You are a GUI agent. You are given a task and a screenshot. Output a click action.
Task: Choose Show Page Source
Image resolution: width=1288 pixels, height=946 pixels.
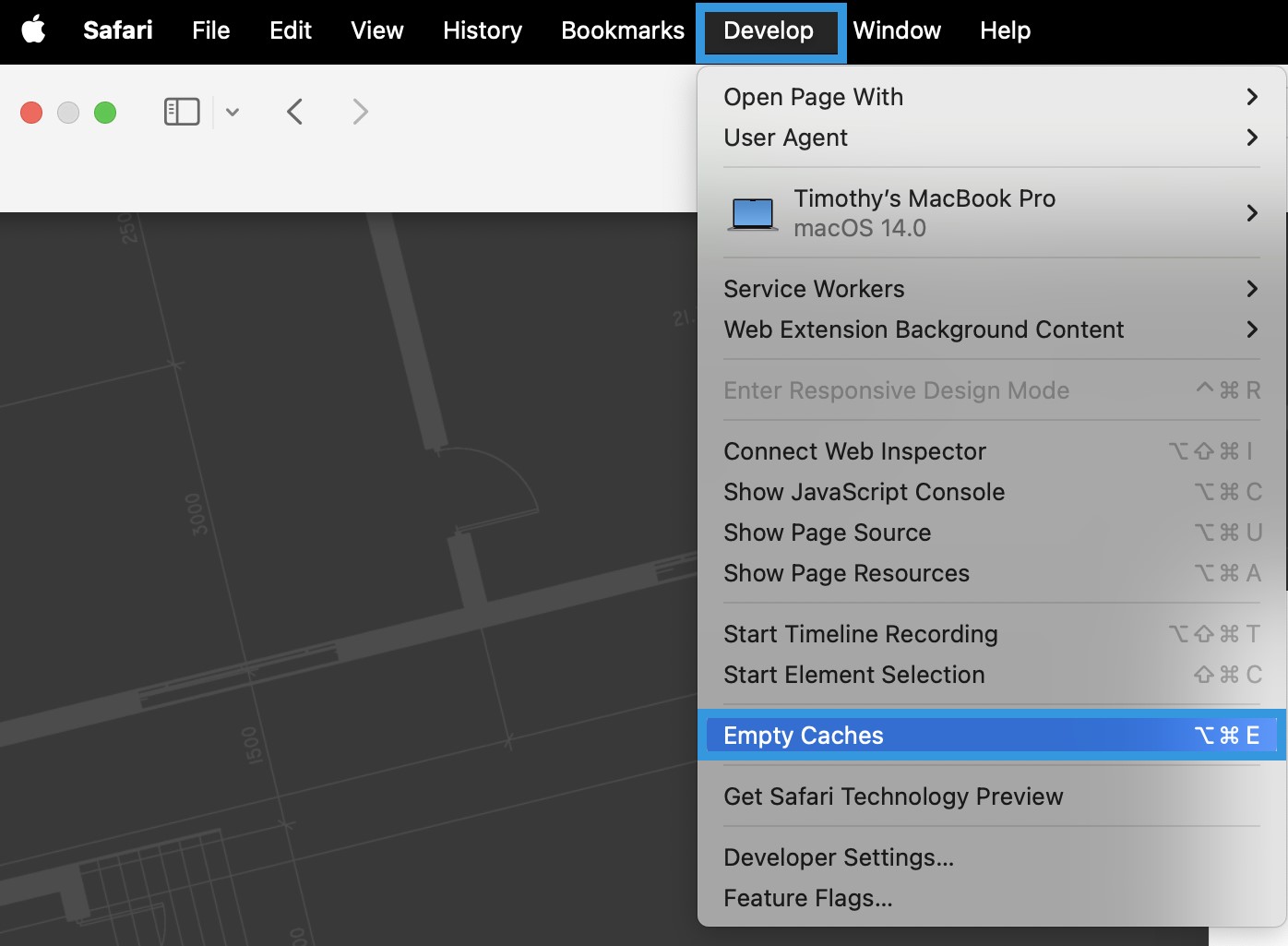point(992,533)
